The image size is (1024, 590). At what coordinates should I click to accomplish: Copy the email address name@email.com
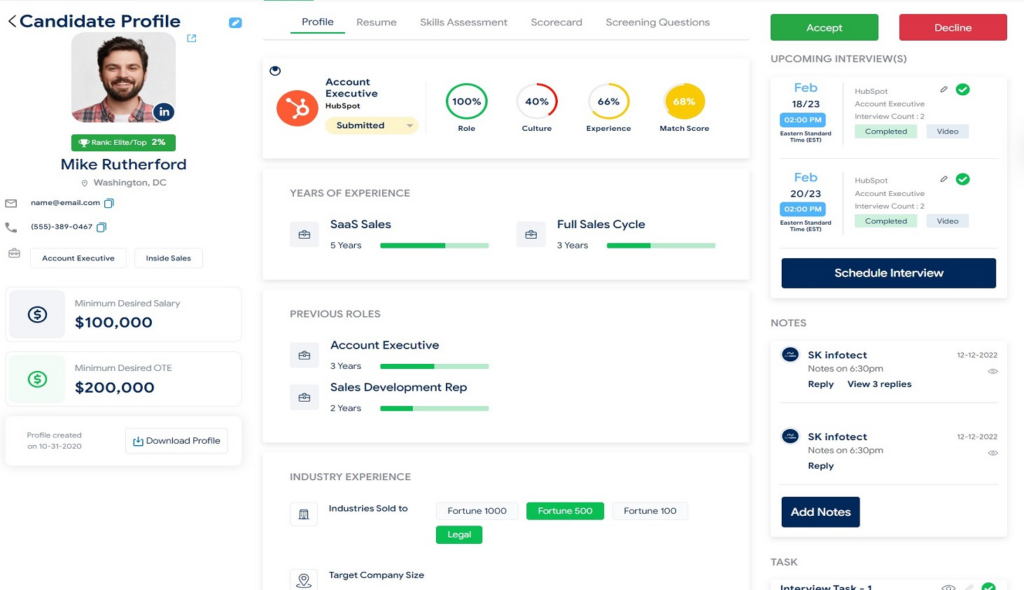click(109, 203)
